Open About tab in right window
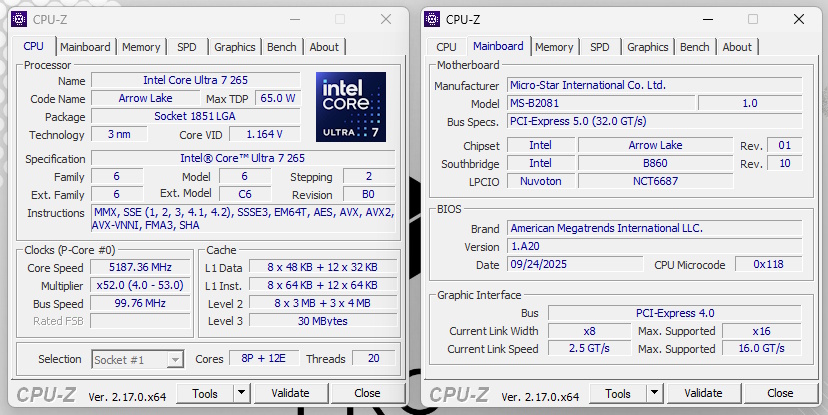 [x=737, y=47]
